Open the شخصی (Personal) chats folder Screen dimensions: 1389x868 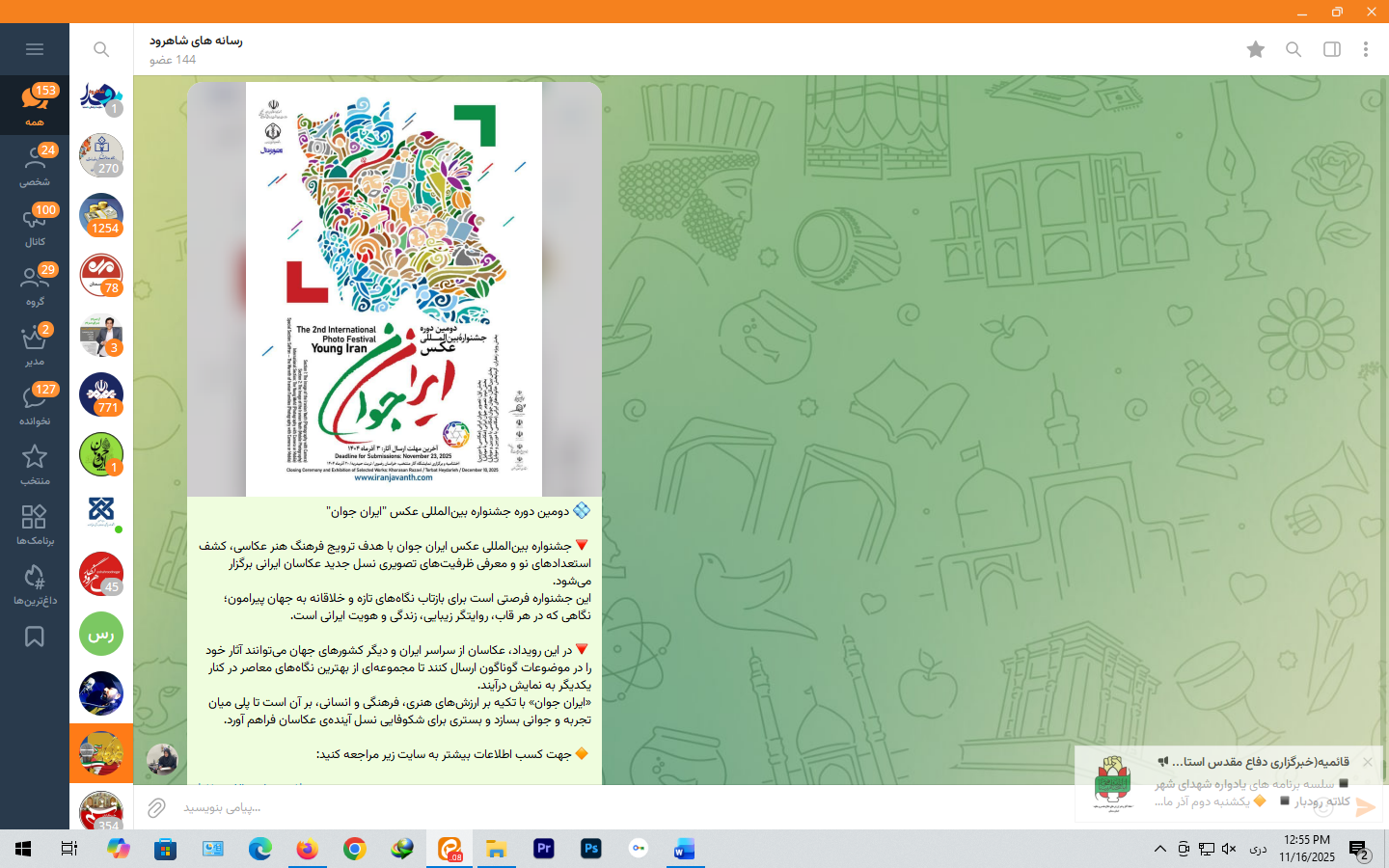coord(35,165)
